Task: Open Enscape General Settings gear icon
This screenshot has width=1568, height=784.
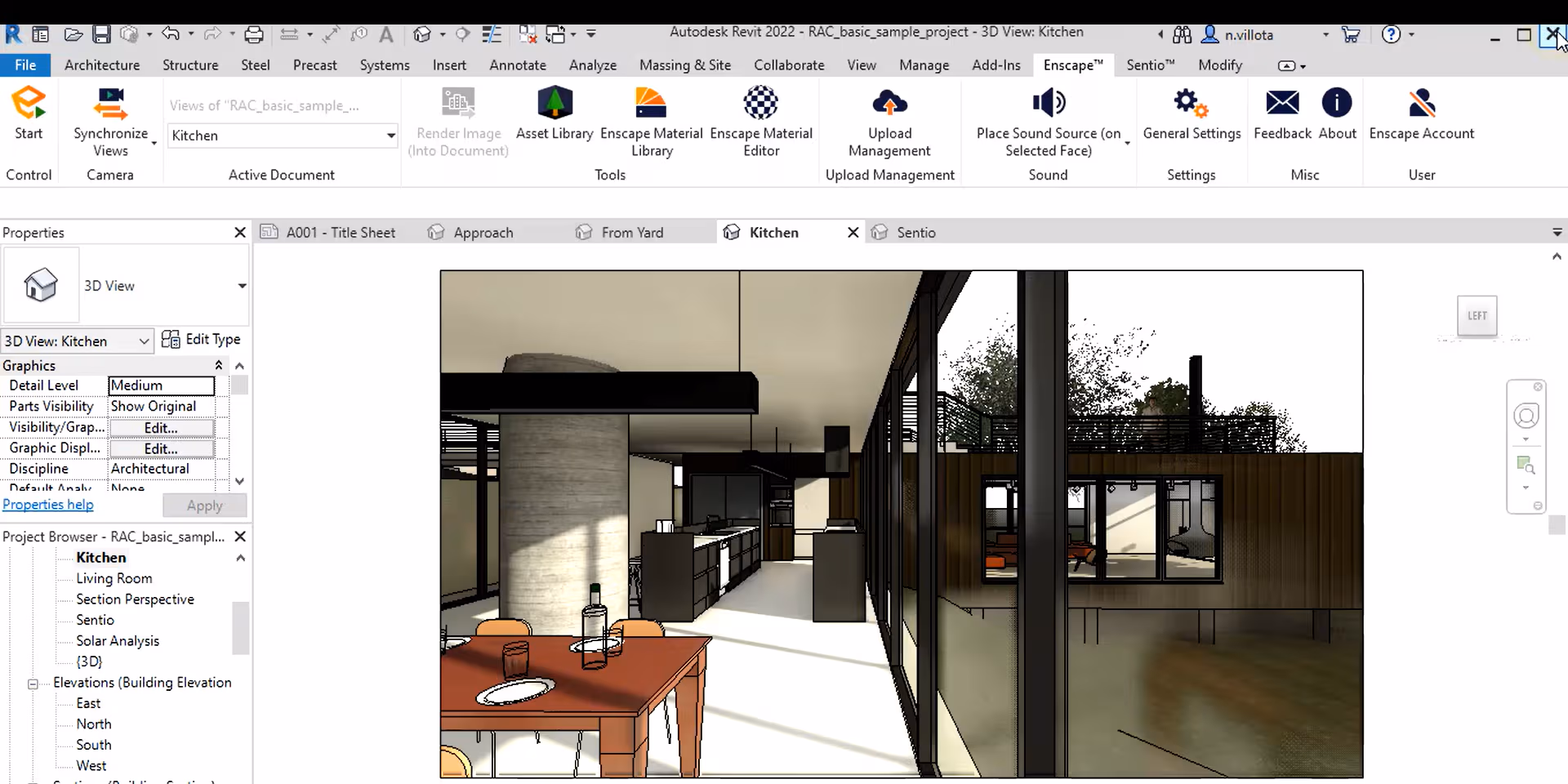Action: 1191,104
